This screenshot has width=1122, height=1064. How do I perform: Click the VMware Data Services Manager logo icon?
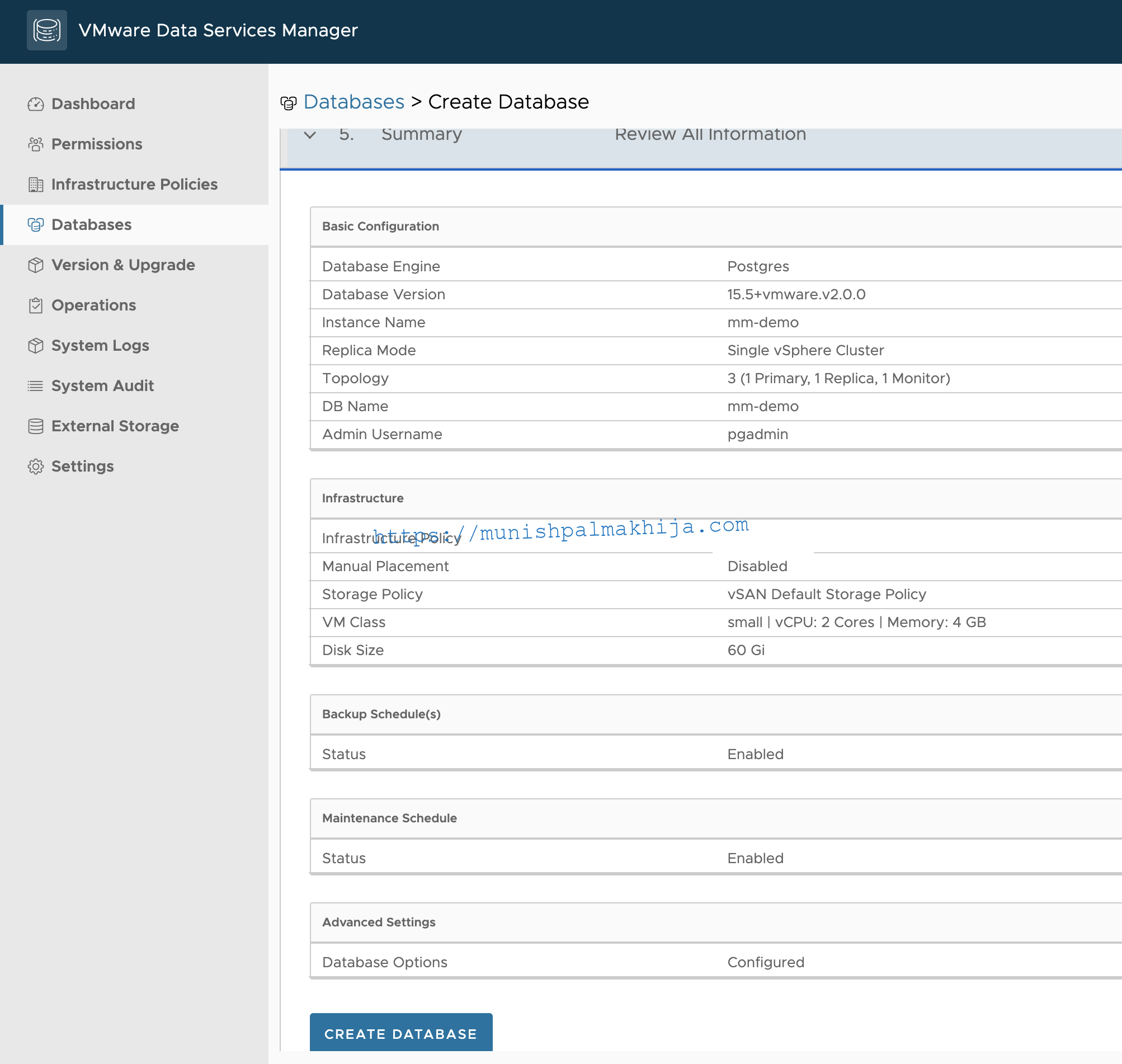click(46, 30)
